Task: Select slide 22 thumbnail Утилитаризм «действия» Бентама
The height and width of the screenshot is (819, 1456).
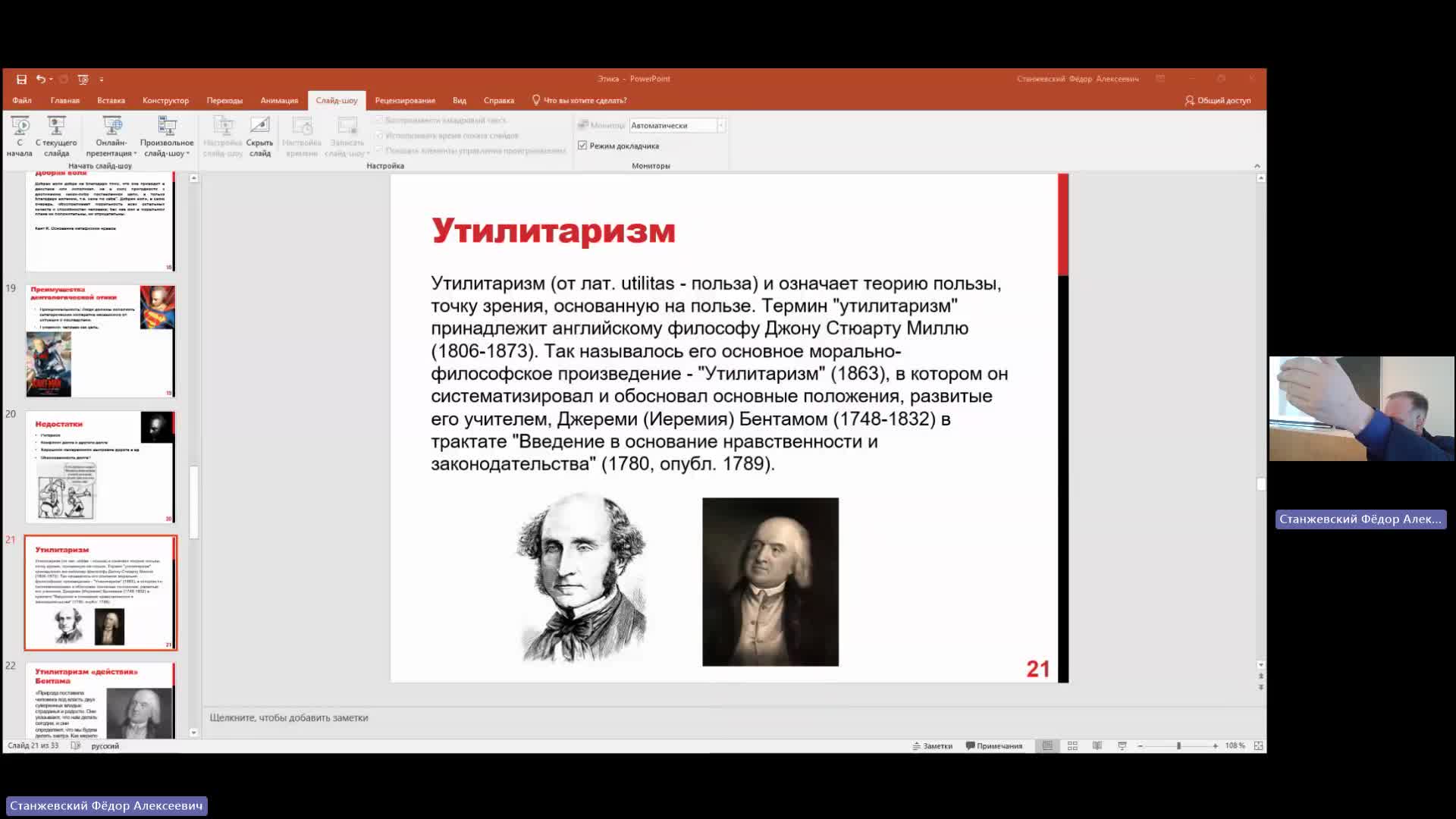Action: (x=101, y=700)
